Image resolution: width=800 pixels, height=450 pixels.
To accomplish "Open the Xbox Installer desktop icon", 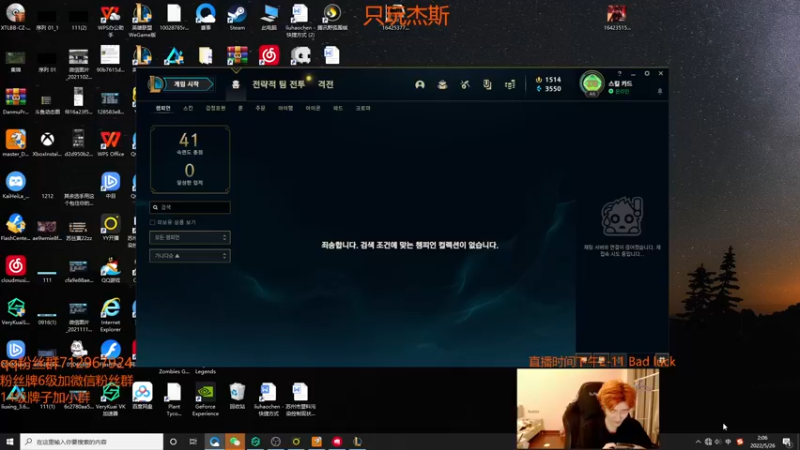I will pyautogui.click(x=47, y=143).
